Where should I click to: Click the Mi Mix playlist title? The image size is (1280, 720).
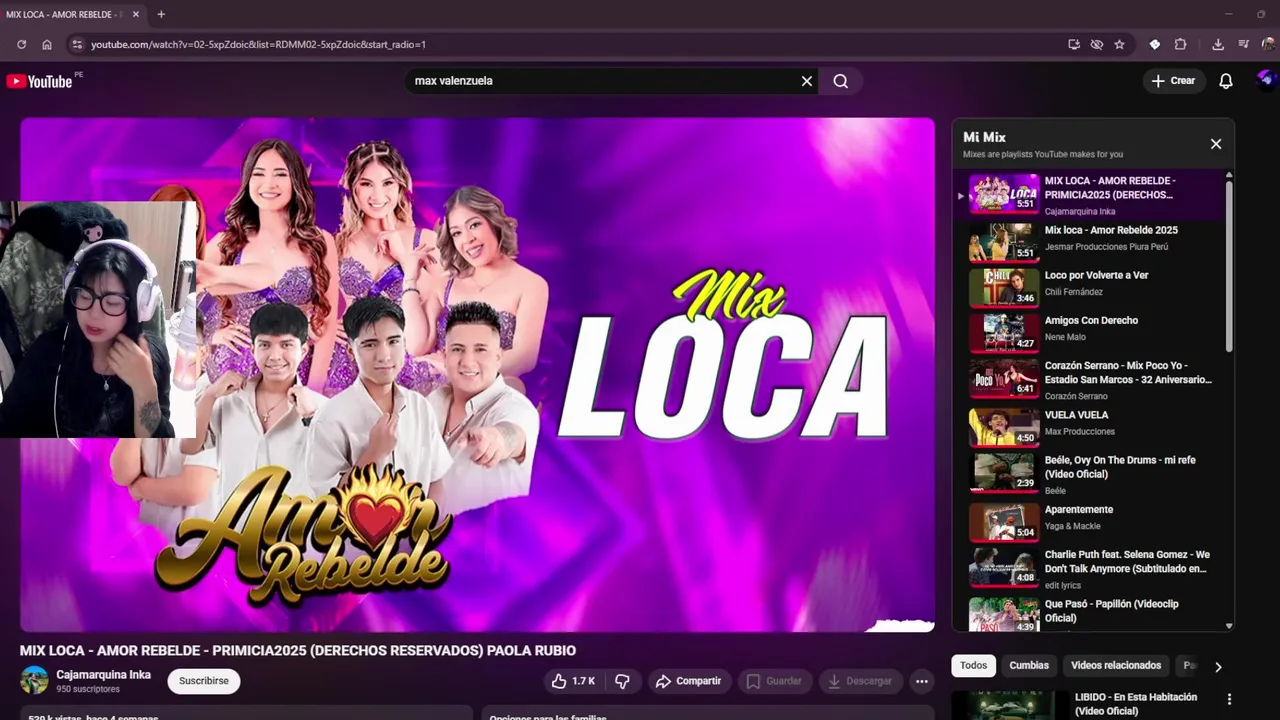tap(984, 137)
